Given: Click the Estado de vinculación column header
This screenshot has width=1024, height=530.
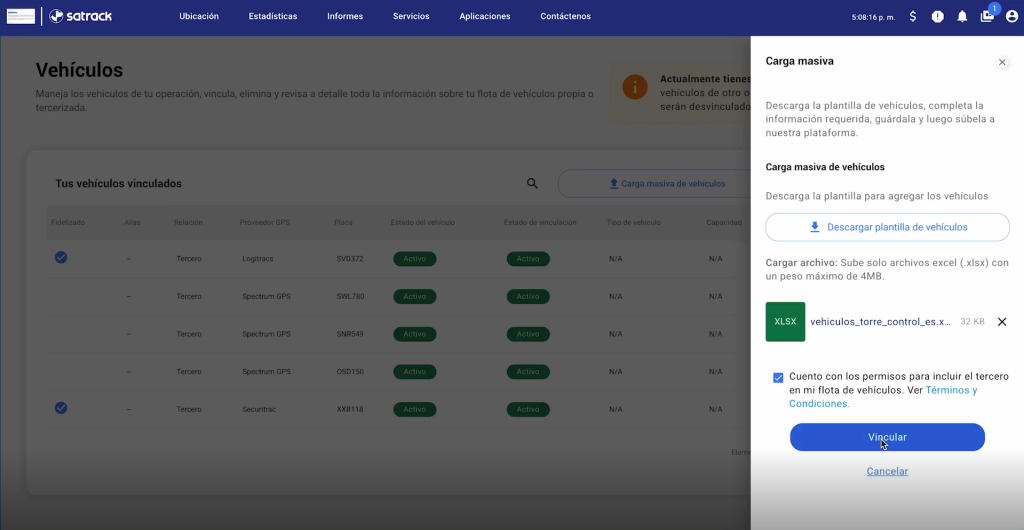Looking at the screenshot, I should point(540,223).
